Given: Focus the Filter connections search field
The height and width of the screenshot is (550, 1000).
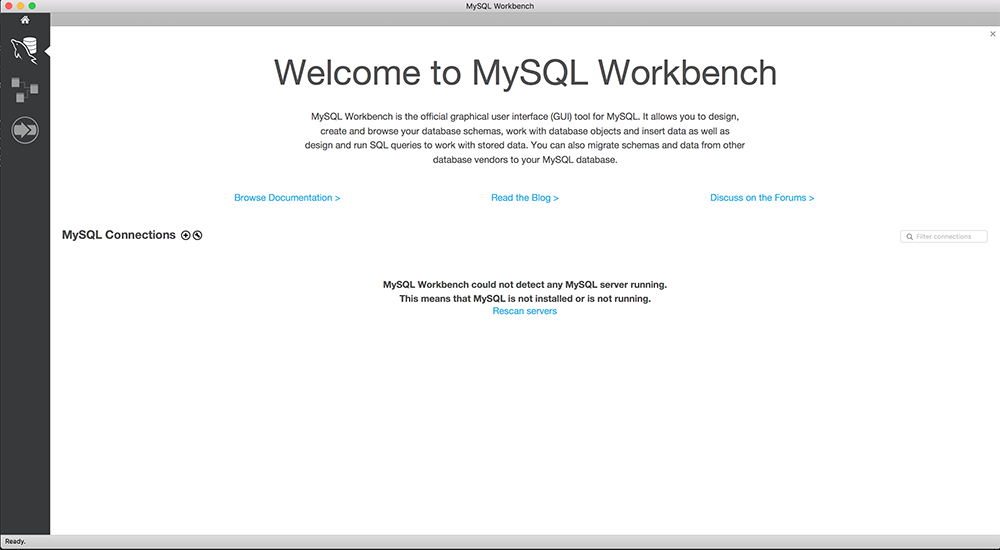Looking at the screenshot, I should (x=944, y=237).
